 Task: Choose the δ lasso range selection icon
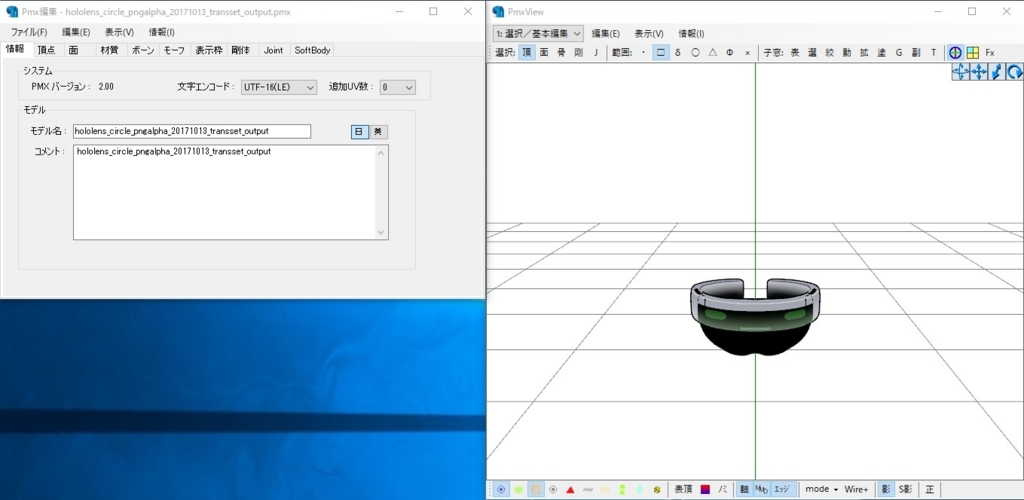coord(678,53)
